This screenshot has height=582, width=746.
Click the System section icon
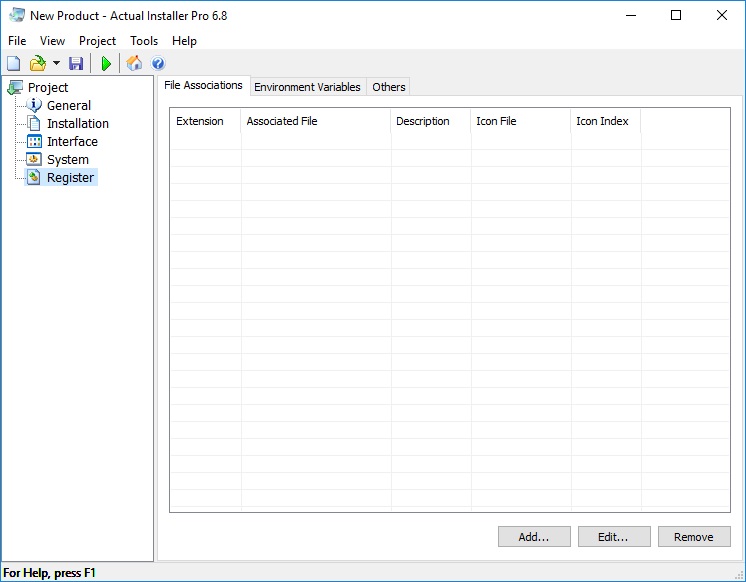[33, 159]
